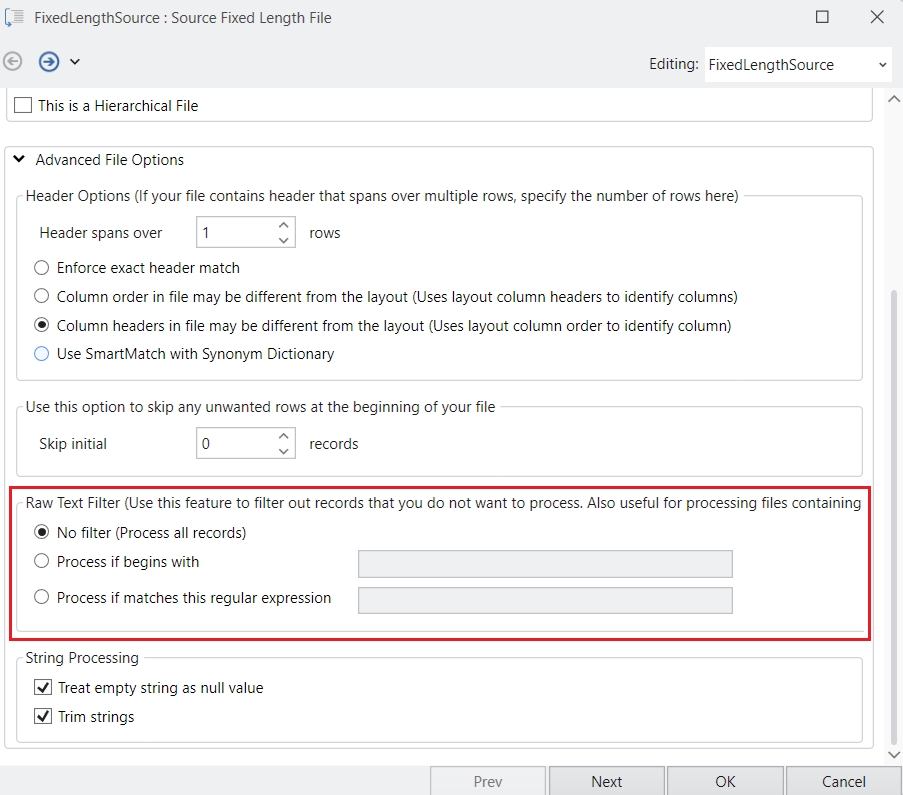Increment Skip initial records spinner
This screenshot has height=795, width=903.
pyautogui.click(x=284, y=436)
